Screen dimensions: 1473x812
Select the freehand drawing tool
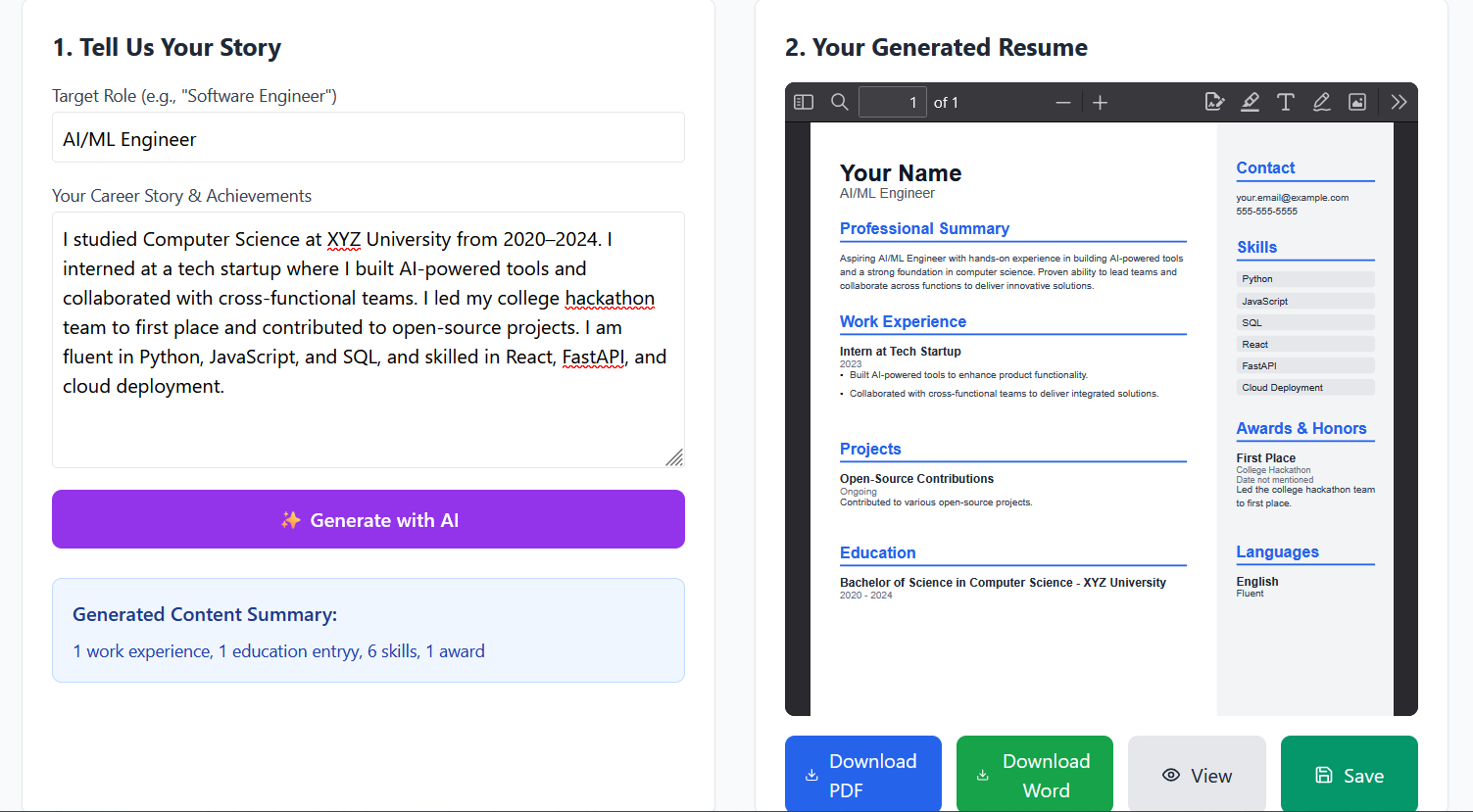[x=1321, y=101]
